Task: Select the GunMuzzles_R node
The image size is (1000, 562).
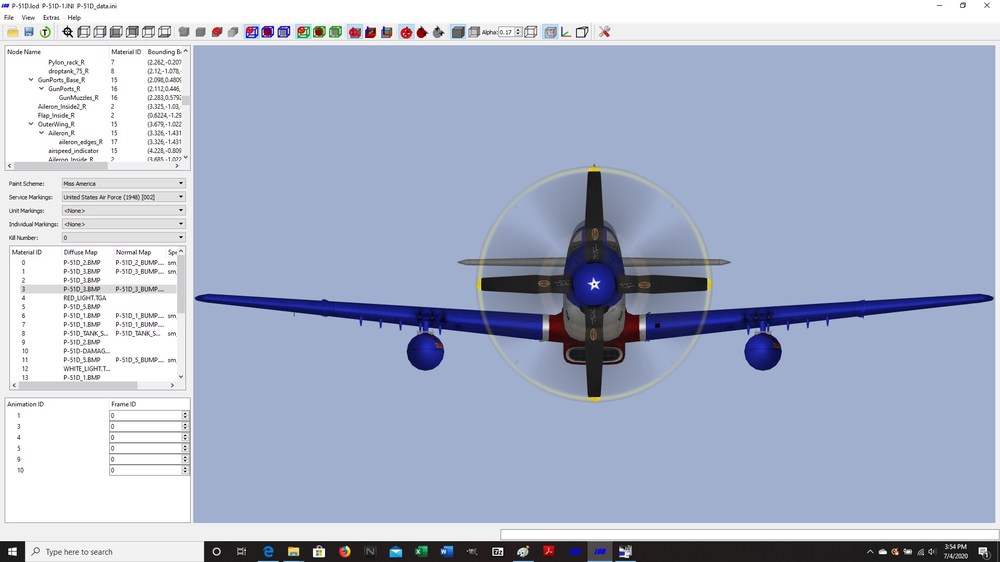Action: coord(78,98)
